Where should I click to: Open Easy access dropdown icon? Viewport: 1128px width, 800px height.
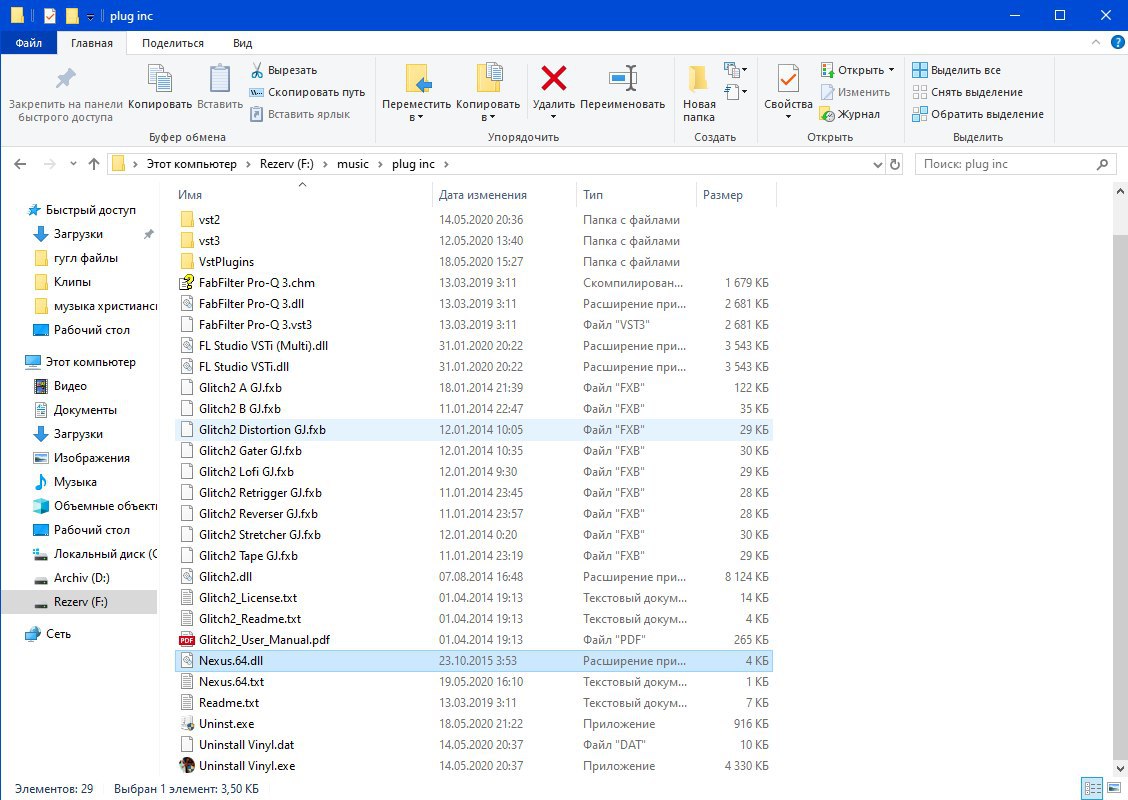coord(734,91)
